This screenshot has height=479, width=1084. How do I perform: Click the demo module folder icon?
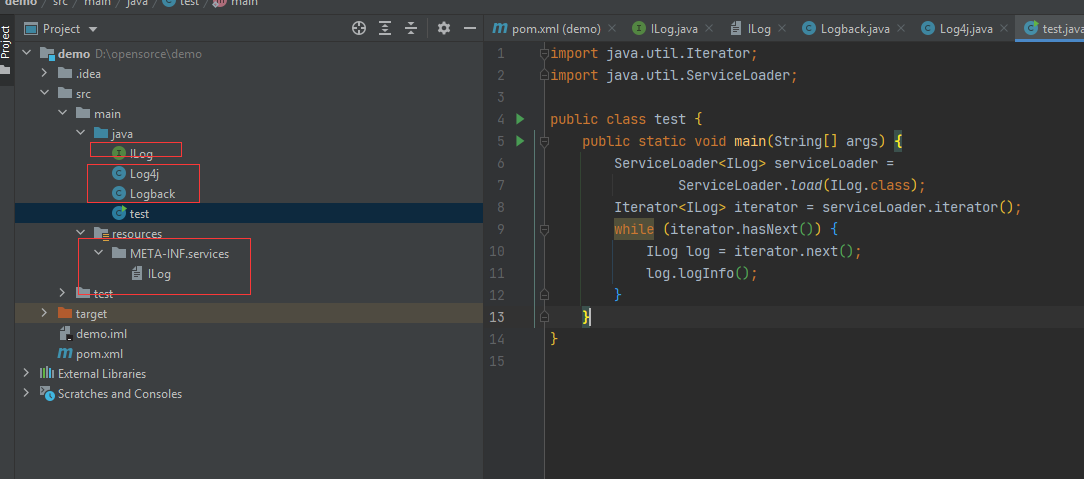point(47,53)
